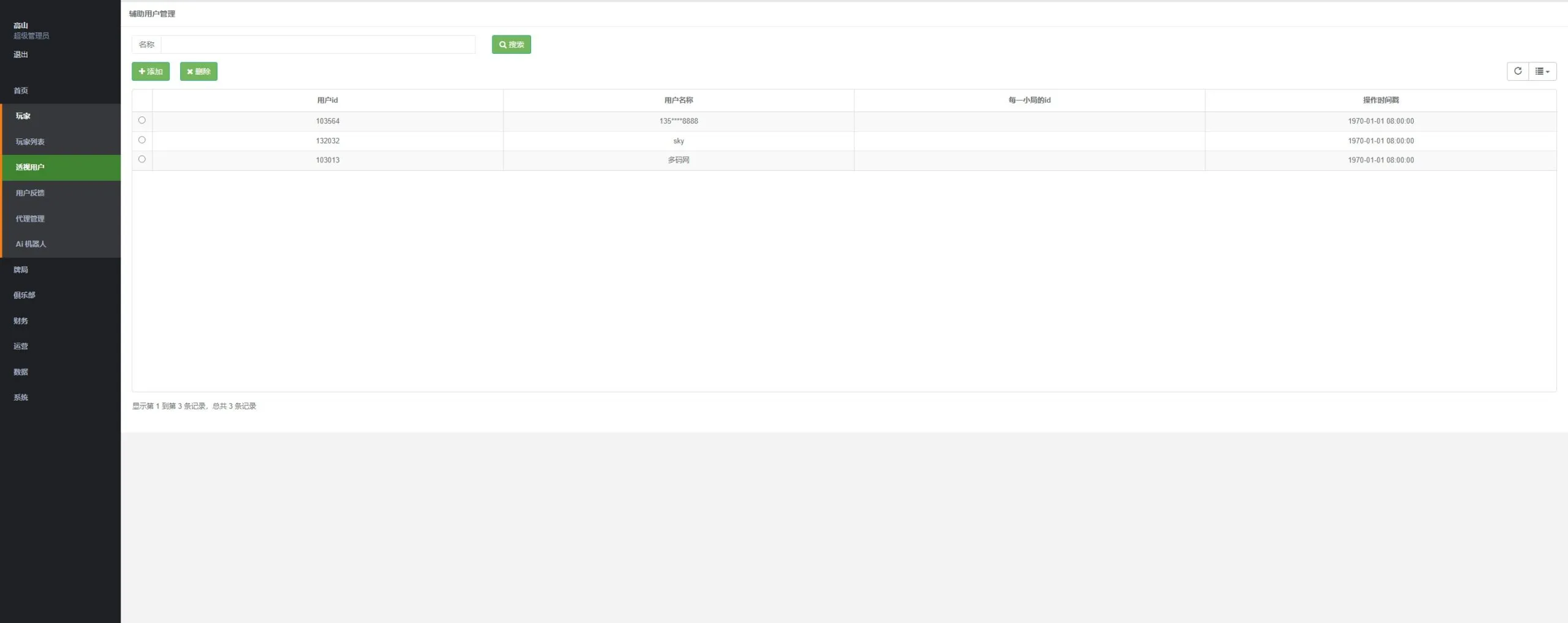Click timestamp in the sky row

coord(1381,141)
